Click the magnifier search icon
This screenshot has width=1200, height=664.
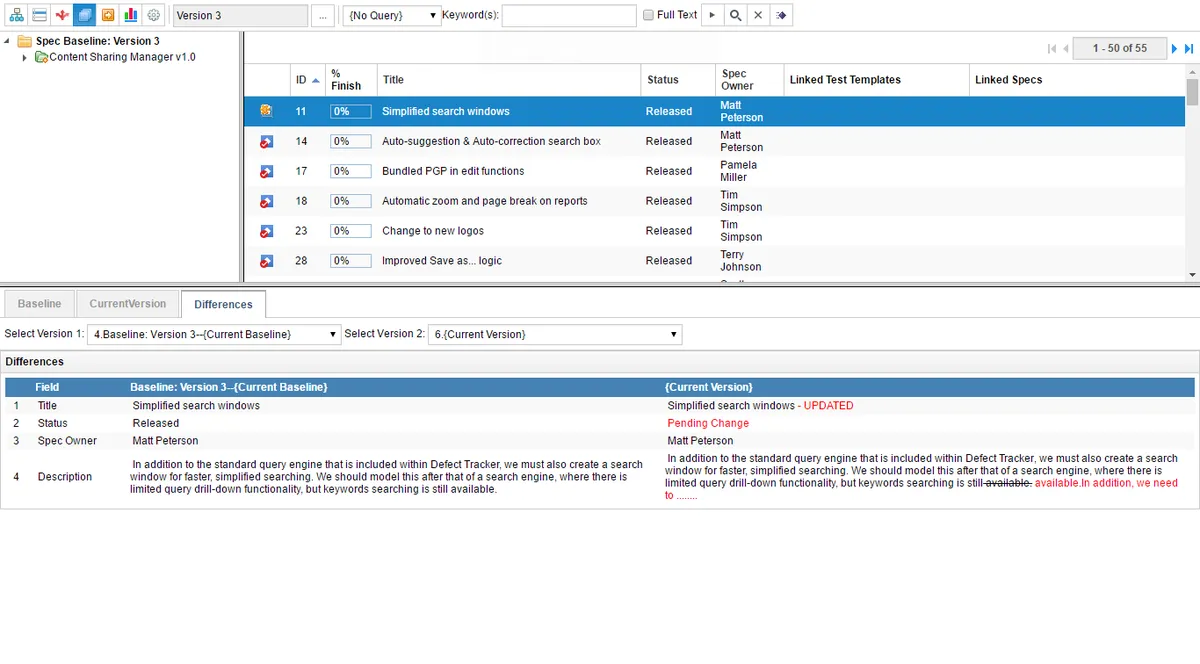[735, 15]
